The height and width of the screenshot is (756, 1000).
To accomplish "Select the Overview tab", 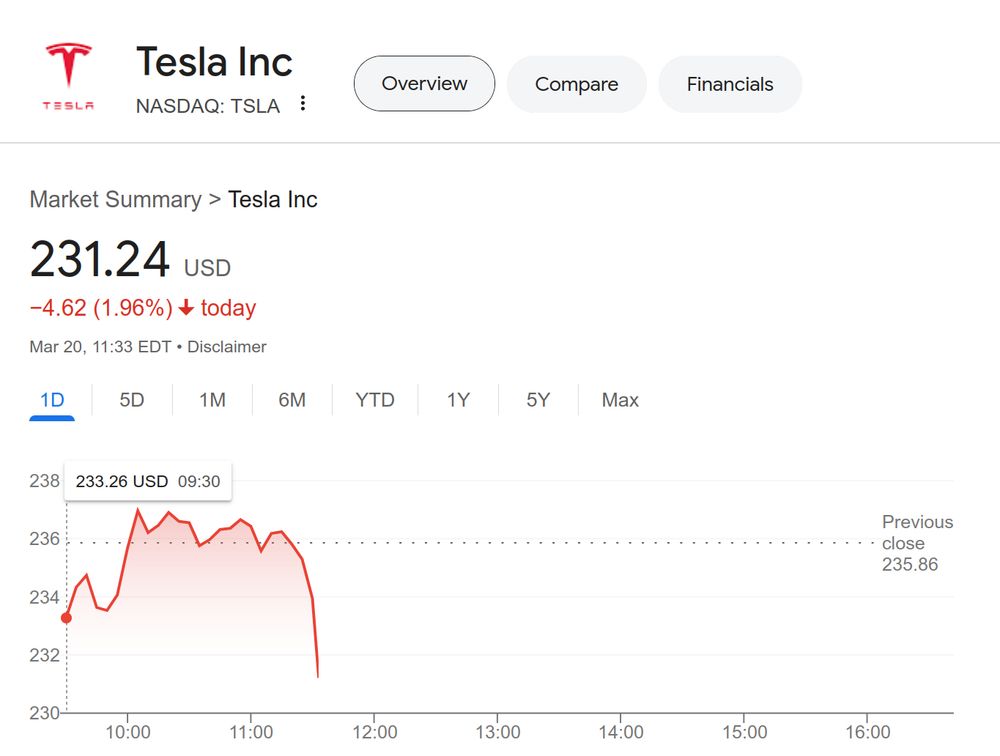I will 423,84.
